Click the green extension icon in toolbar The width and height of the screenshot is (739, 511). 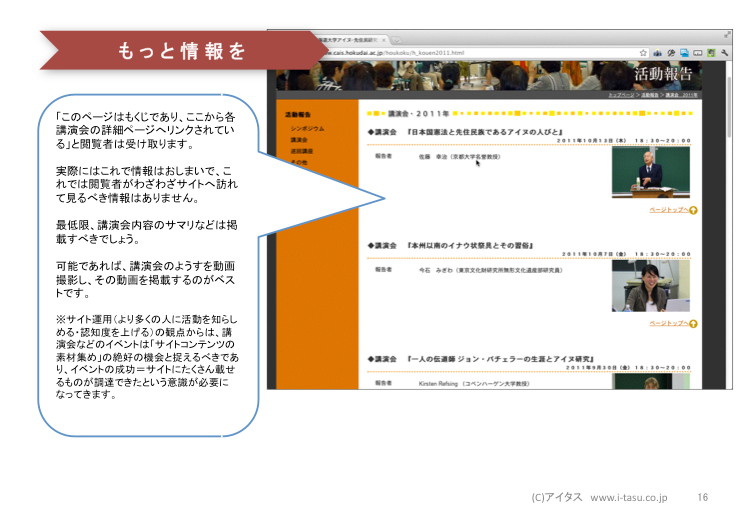tap(710, 52)
